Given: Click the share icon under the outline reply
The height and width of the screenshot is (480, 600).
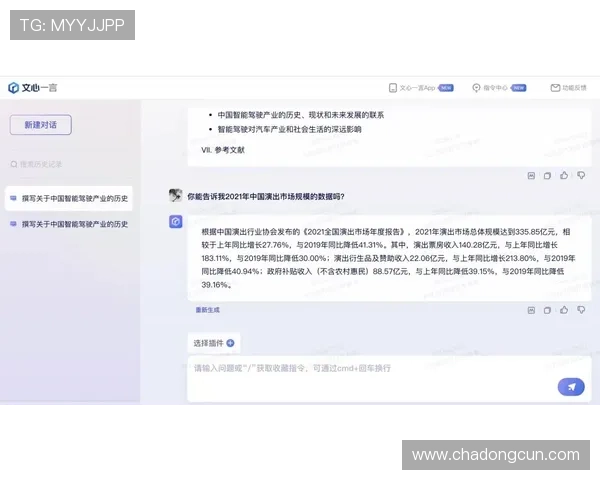Looking at the screenshot, I should [x=531, y=176].
